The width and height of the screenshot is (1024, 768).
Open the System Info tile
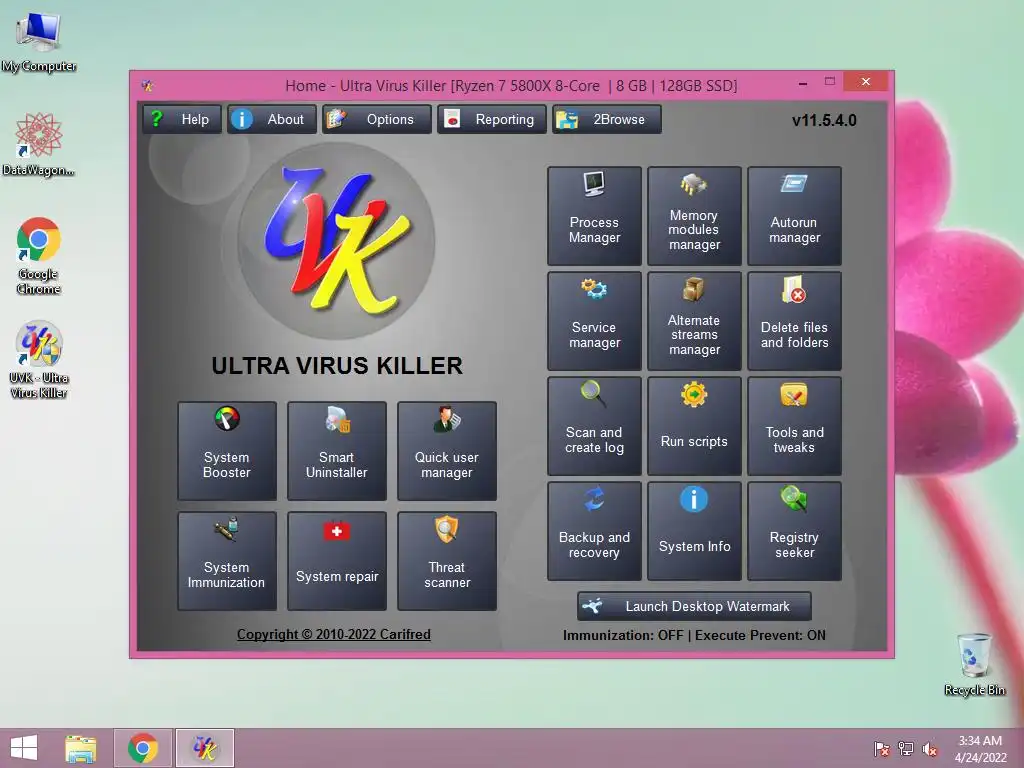[x=694, y=532]
